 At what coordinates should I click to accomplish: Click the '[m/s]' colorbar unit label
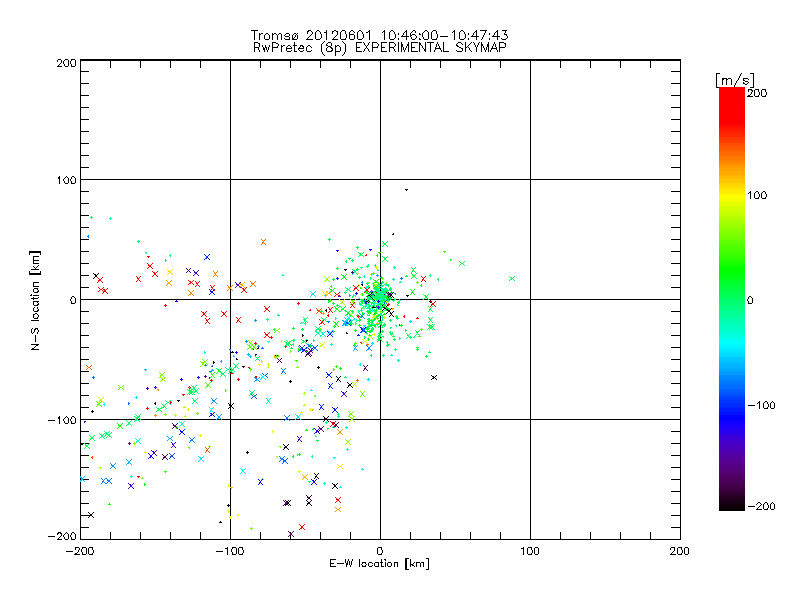[735, 80]
